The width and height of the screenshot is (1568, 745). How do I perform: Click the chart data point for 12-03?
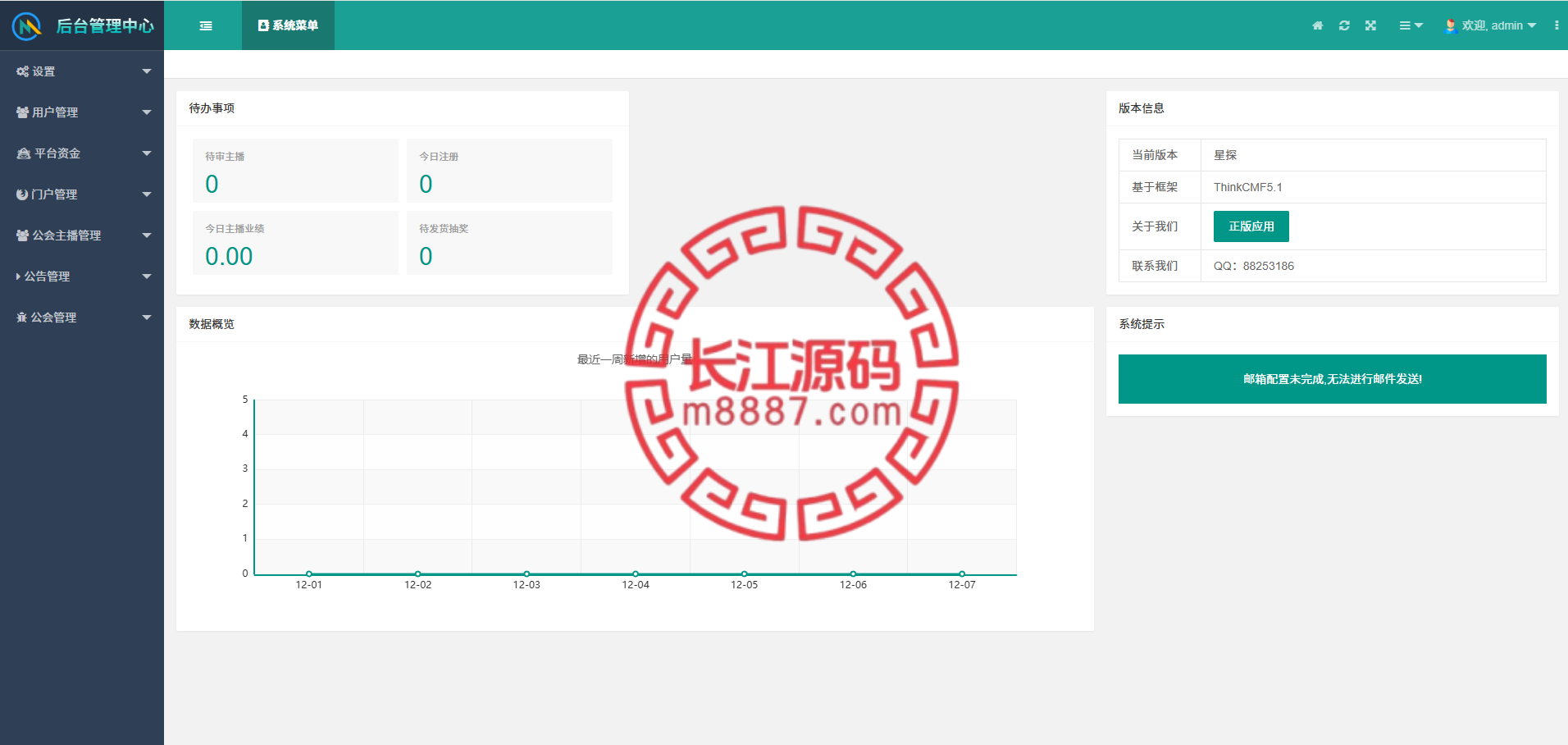click(526, 574)
